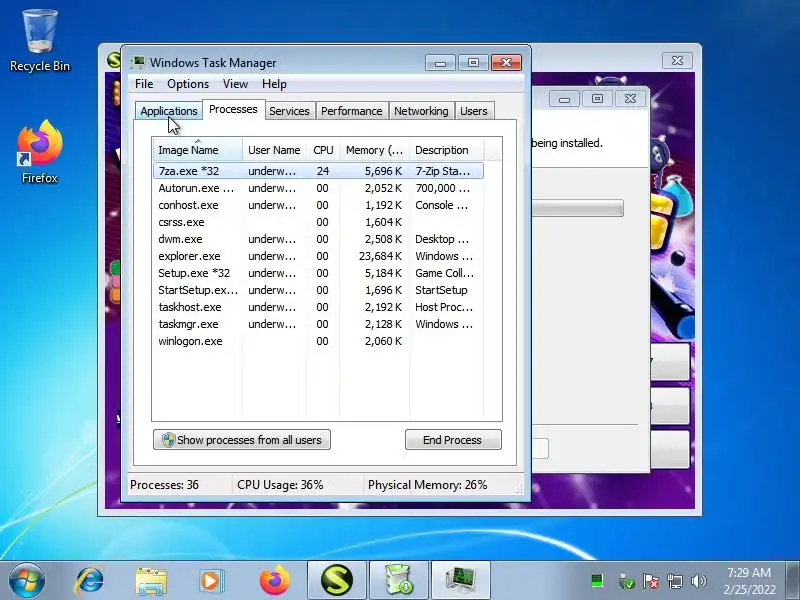Viewport: 800px width, 600px height.
Task: Click the Game Coll... description cell
Action: 444,273
